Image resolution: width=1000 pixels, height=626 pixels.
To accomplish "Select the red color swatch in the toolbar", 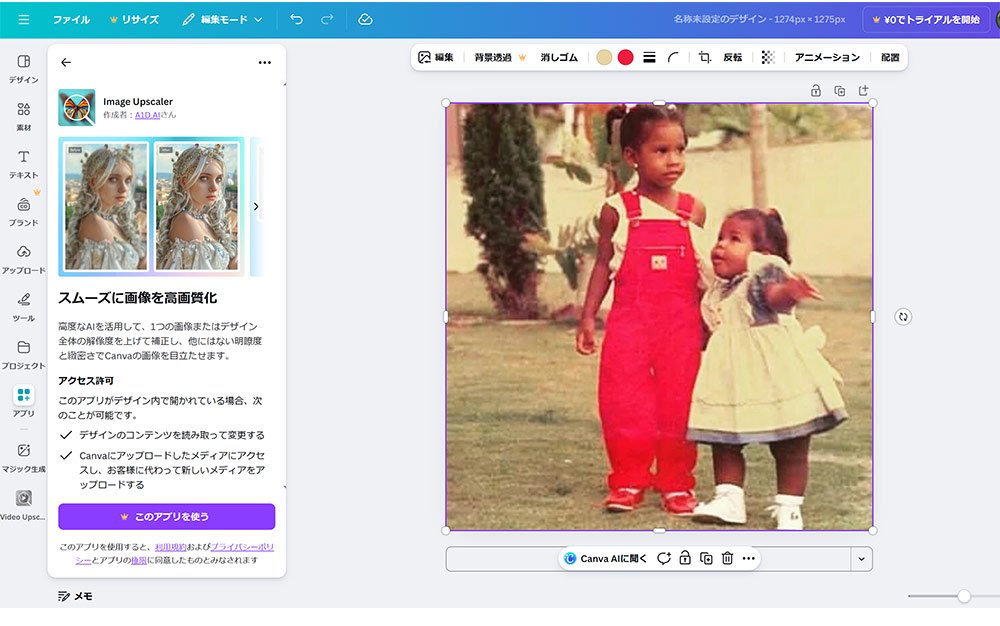I will pos(624,57).
